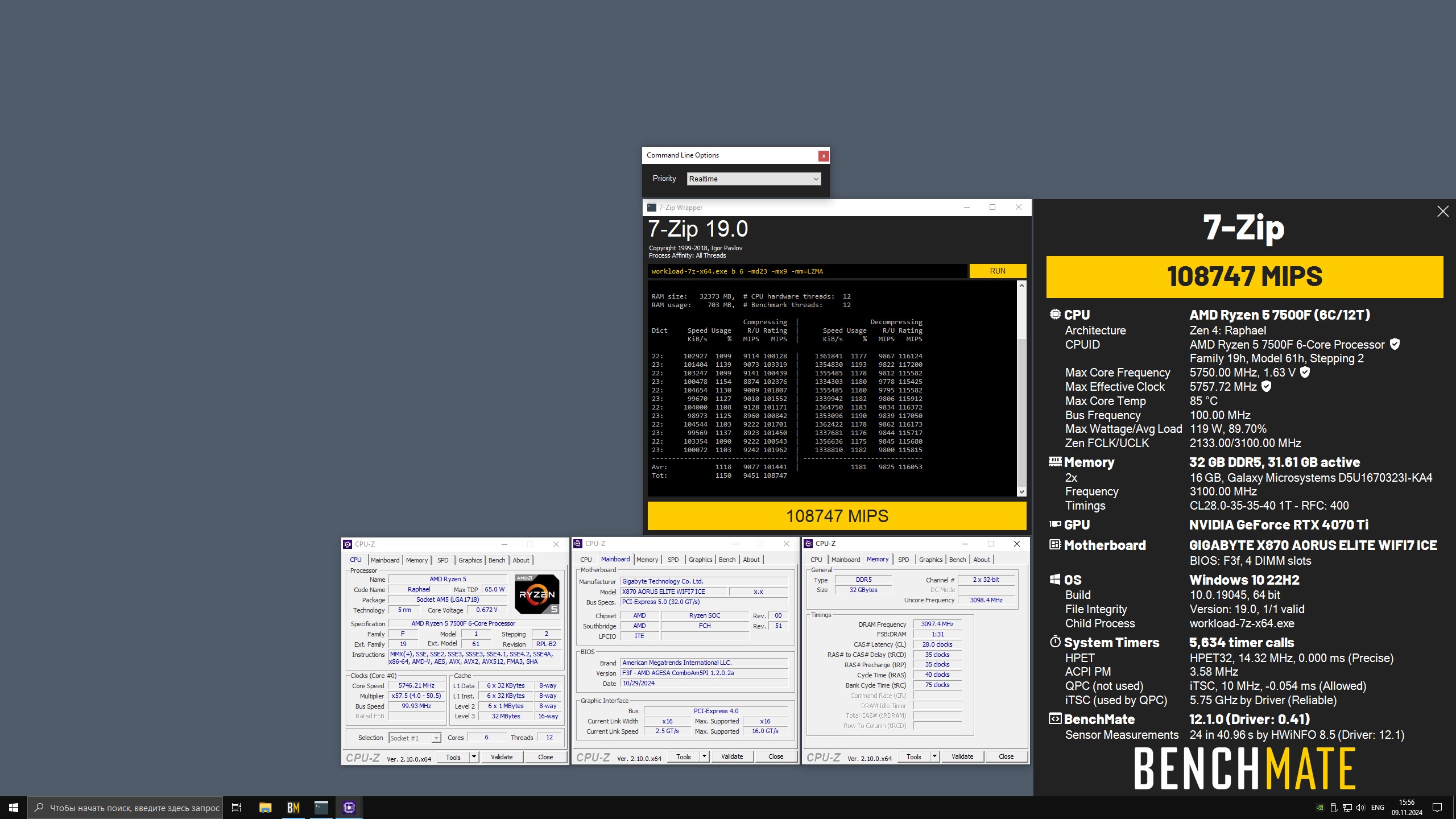Click the GPU icon in the BenchMate panel
The image size is (1456, 819).
click(1055, 524)
